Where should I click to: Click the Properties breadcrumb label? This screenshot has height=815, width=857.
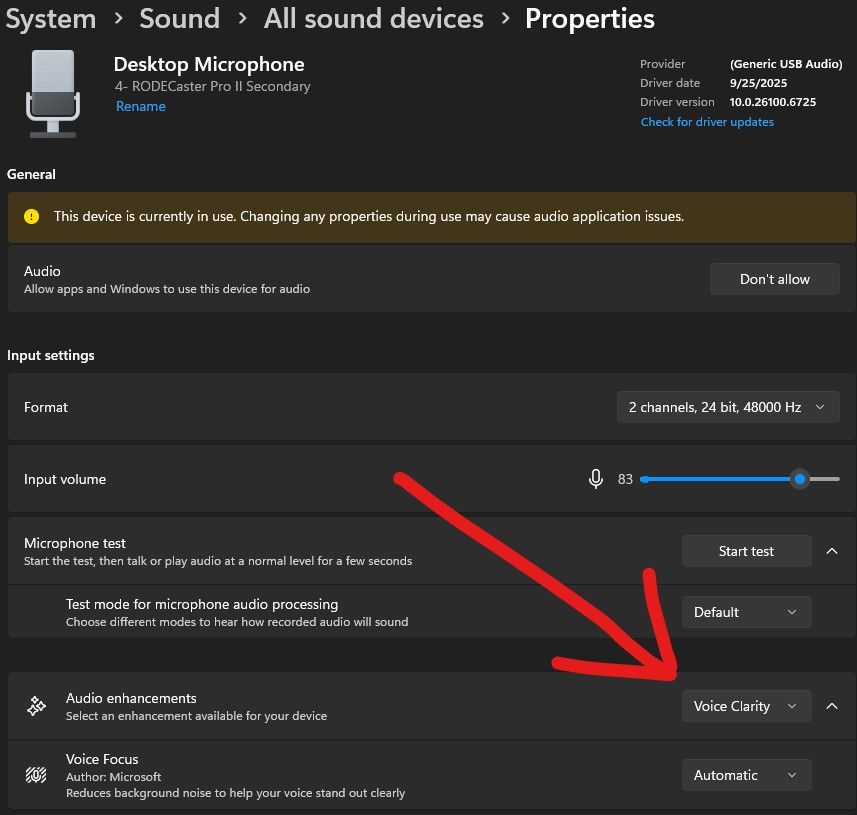point(589,18)
